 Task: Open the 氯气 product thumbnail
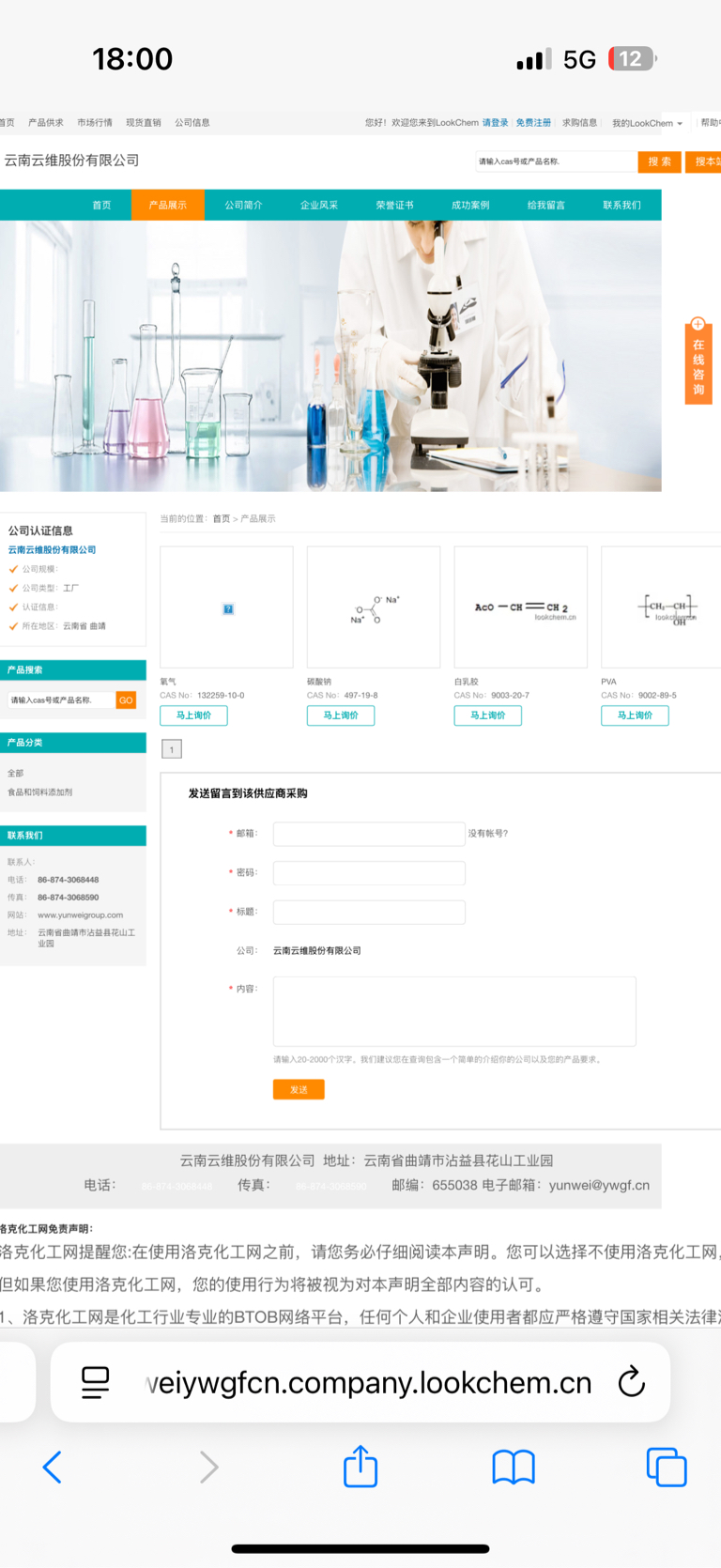tap(227, 607)
